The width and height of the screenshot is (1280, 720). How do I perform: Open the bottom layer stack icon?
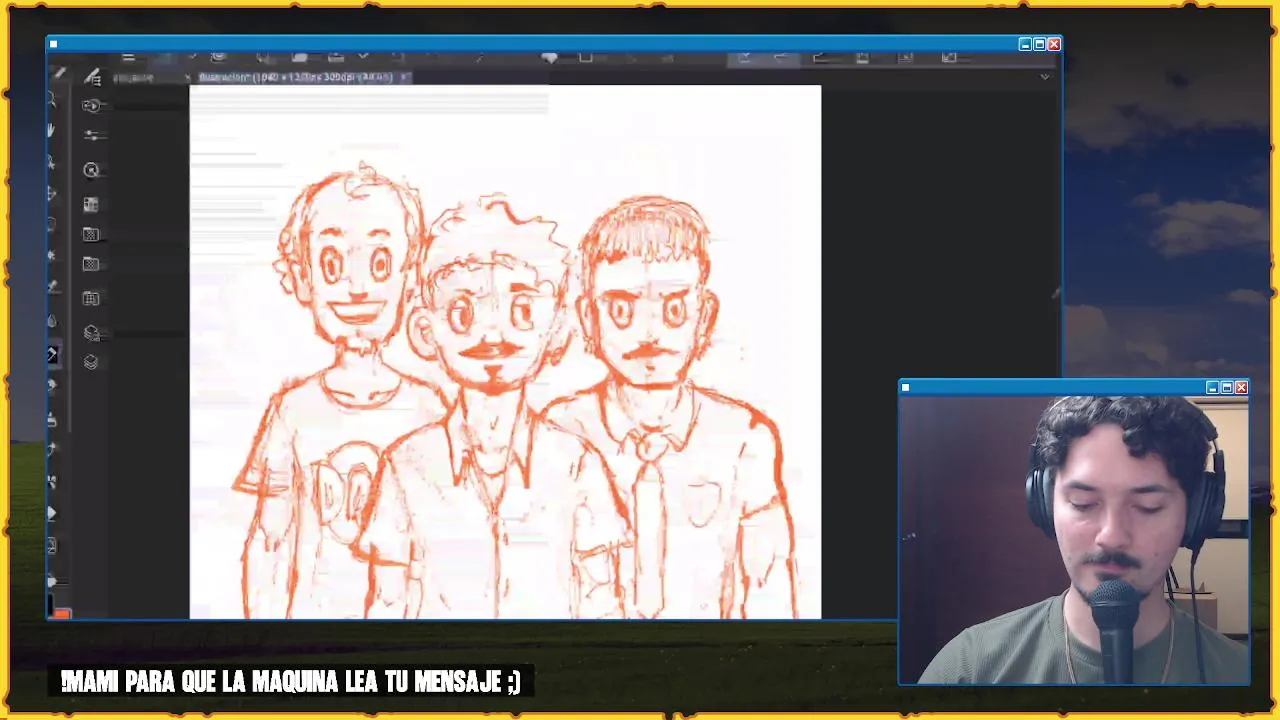coord(91,362)
